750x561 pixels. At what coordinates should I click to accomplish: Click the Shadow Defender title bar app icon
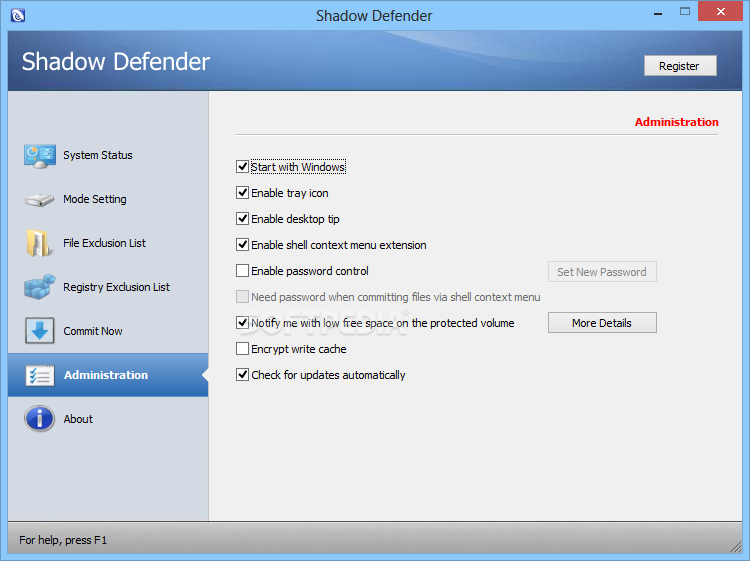tap(18, 15)
